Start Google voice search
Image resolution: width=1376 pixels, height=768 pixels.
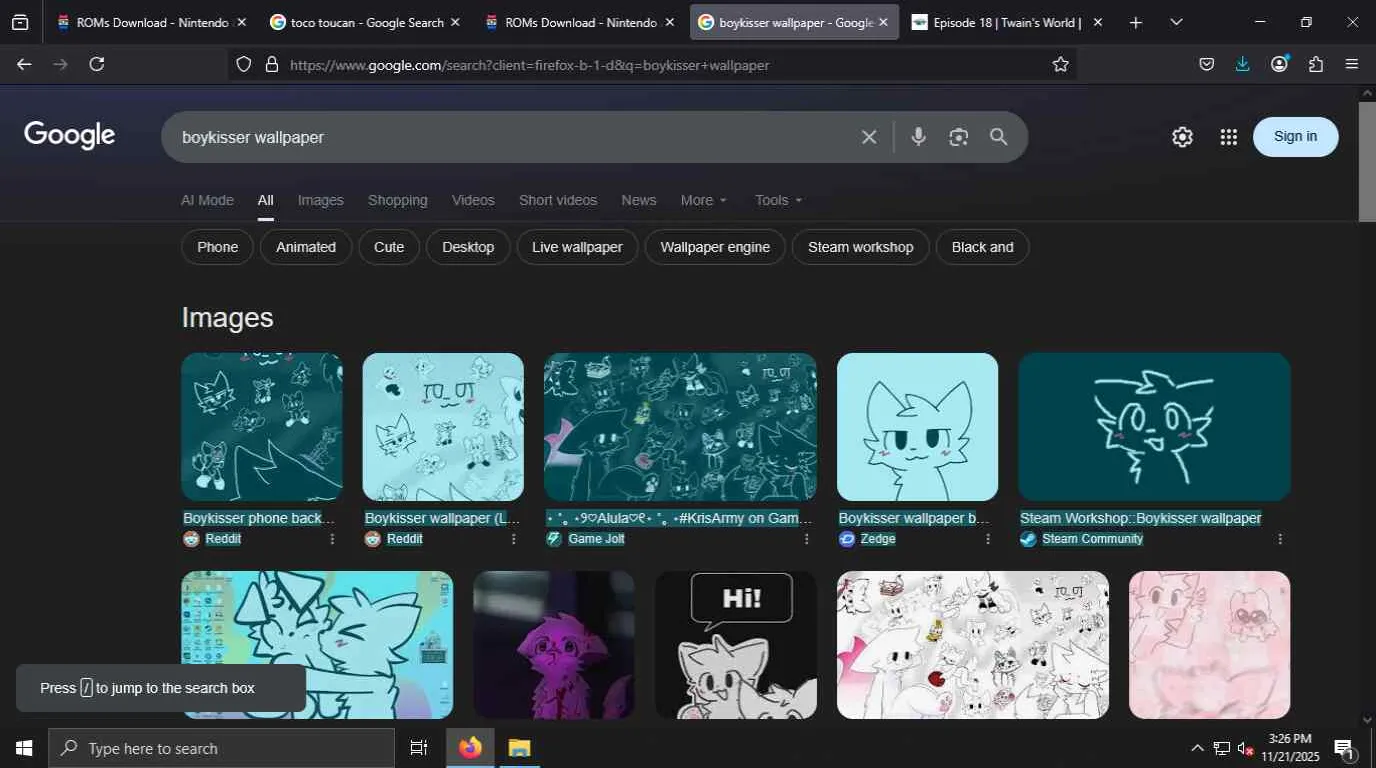(918, 137)
